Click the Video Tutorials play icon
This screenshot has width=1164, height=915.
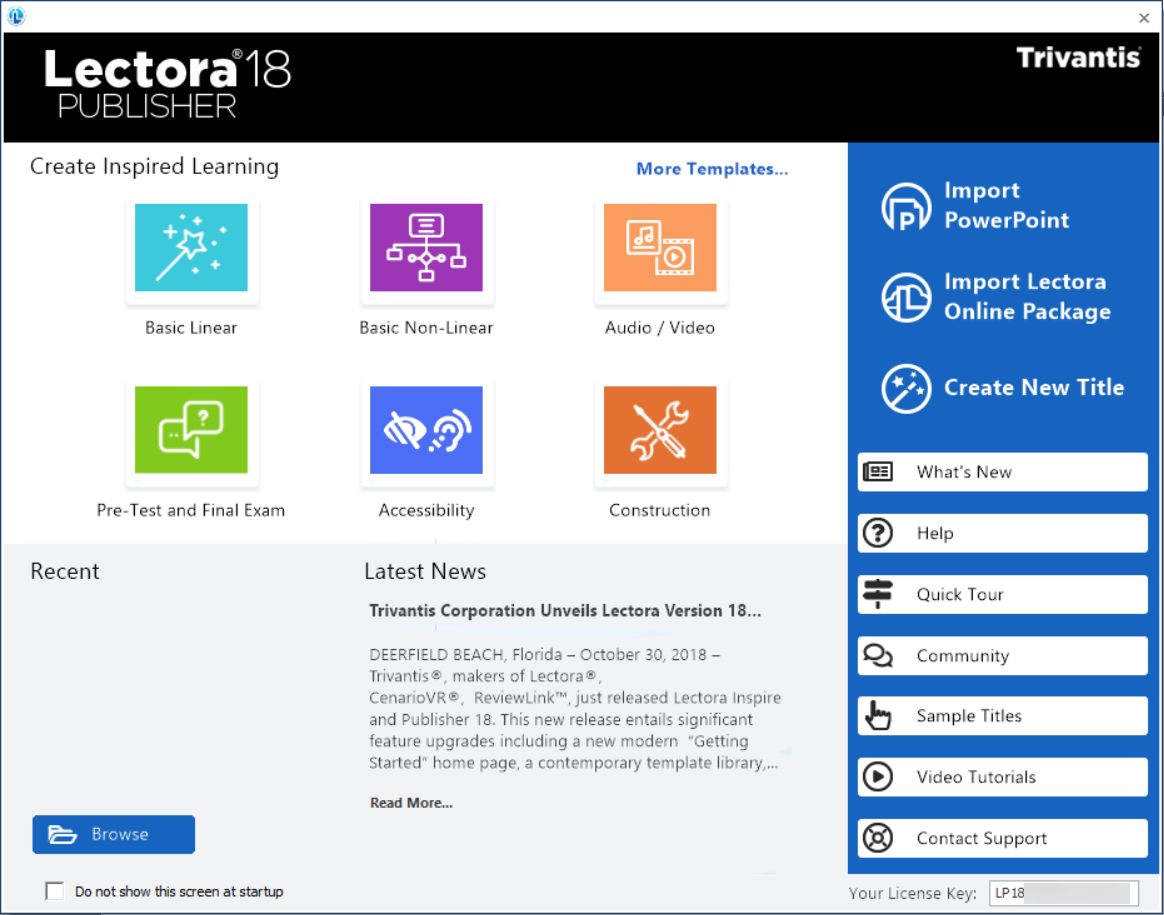878,777
